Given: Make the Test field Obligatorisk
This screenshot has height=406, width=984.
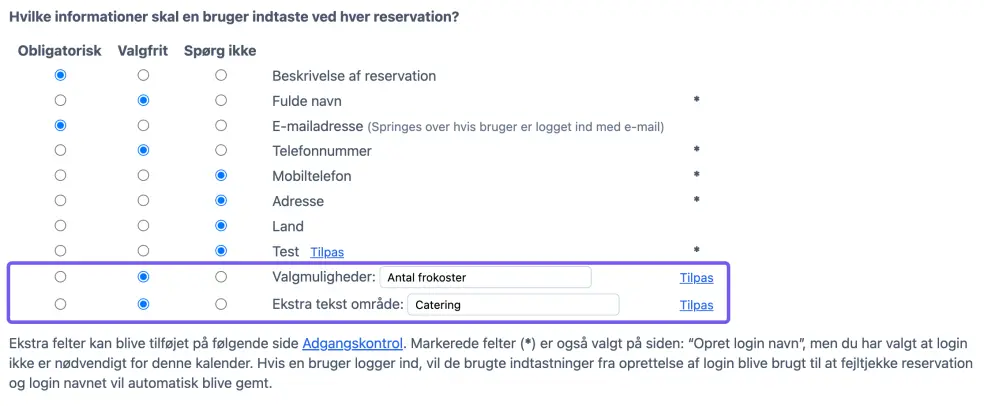Looking at the screenshot, I should pyautogui.click(x=61, y=251).
